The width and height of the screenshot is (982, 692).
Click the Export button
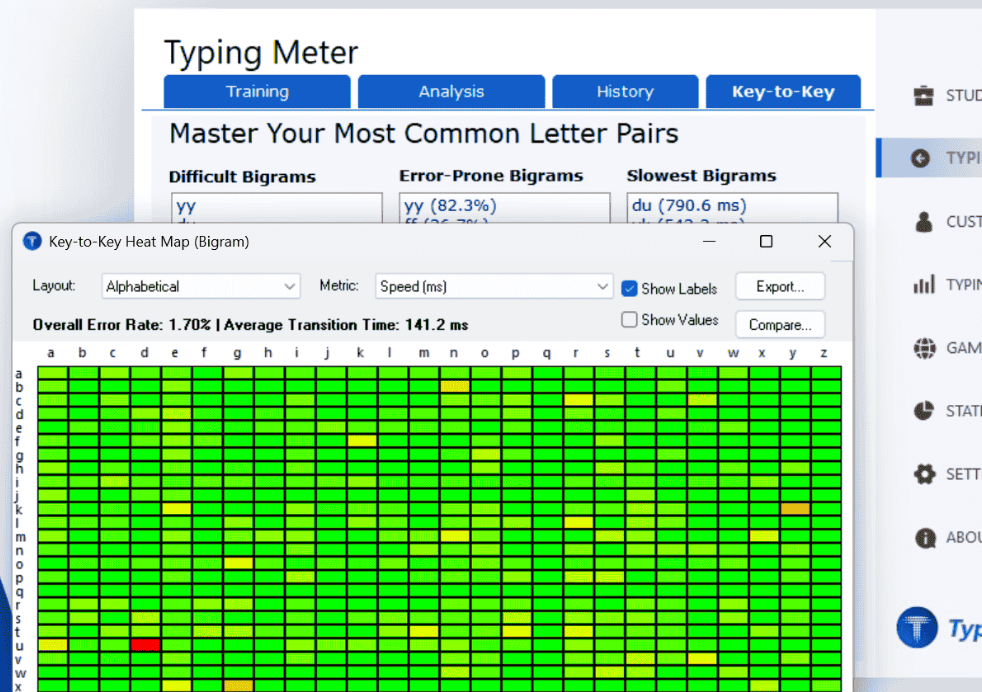click(780, 285)
